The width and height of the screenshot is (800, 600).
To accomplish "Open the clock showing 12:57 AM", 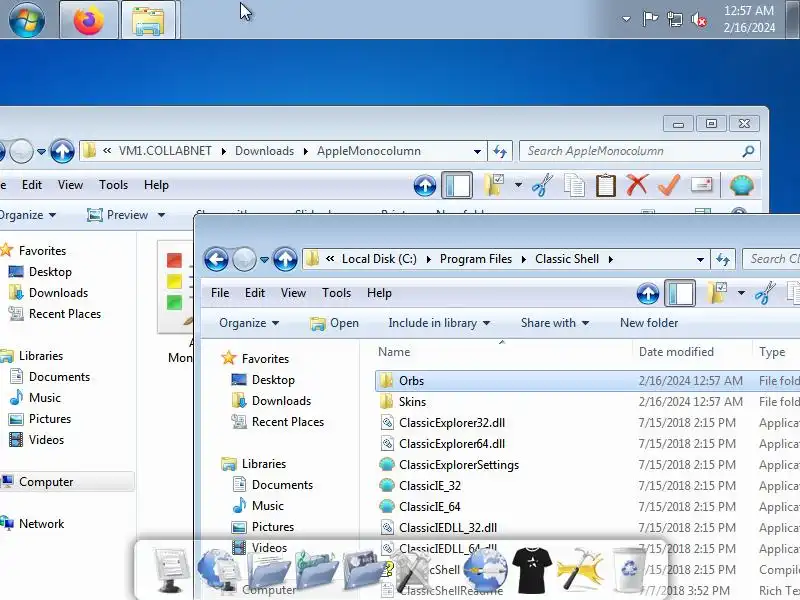I will point(748,19).
